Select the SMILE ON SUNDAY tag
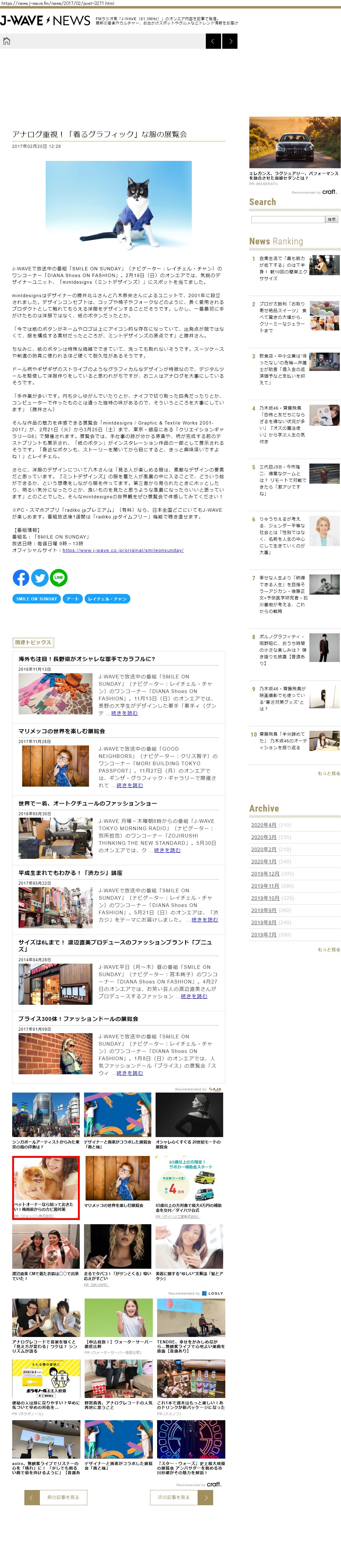Viewport: 341px width, 1568px height. tap(37, 599)
